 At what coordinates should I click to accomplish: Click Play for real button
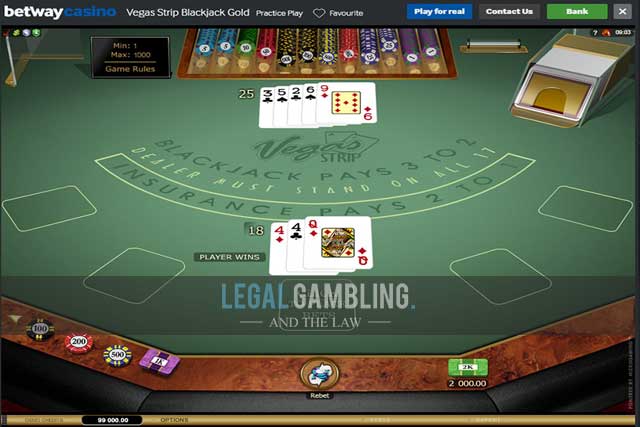click(x=440, y=11)
